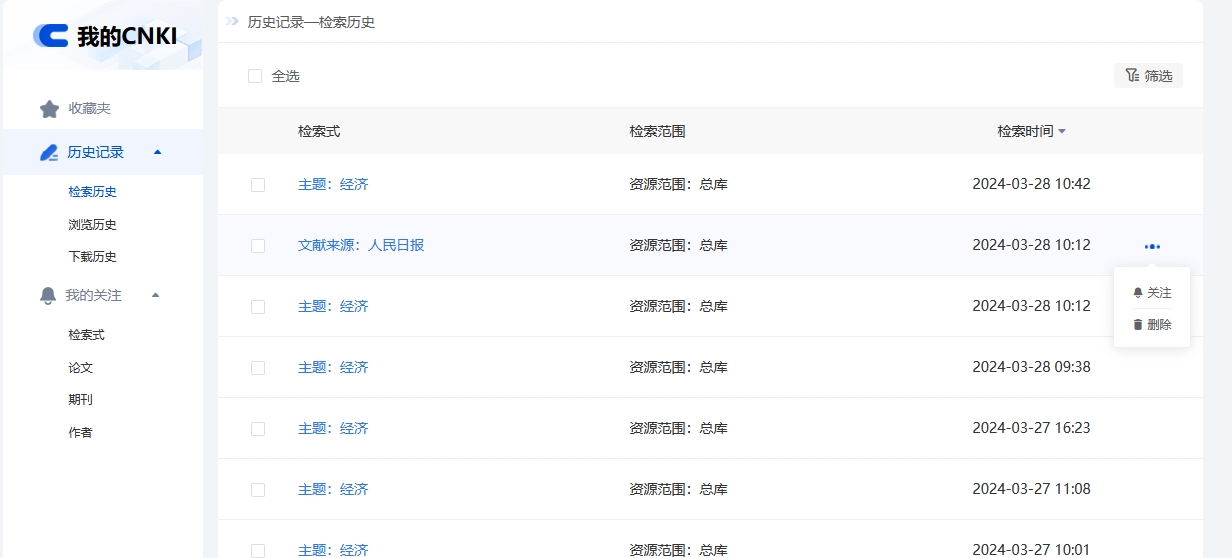The height and width of the screenshot is (558, 1232).
Task: Click the 历史记录 pencil icon
Action: pyautogui.click(x=49, y=153)
